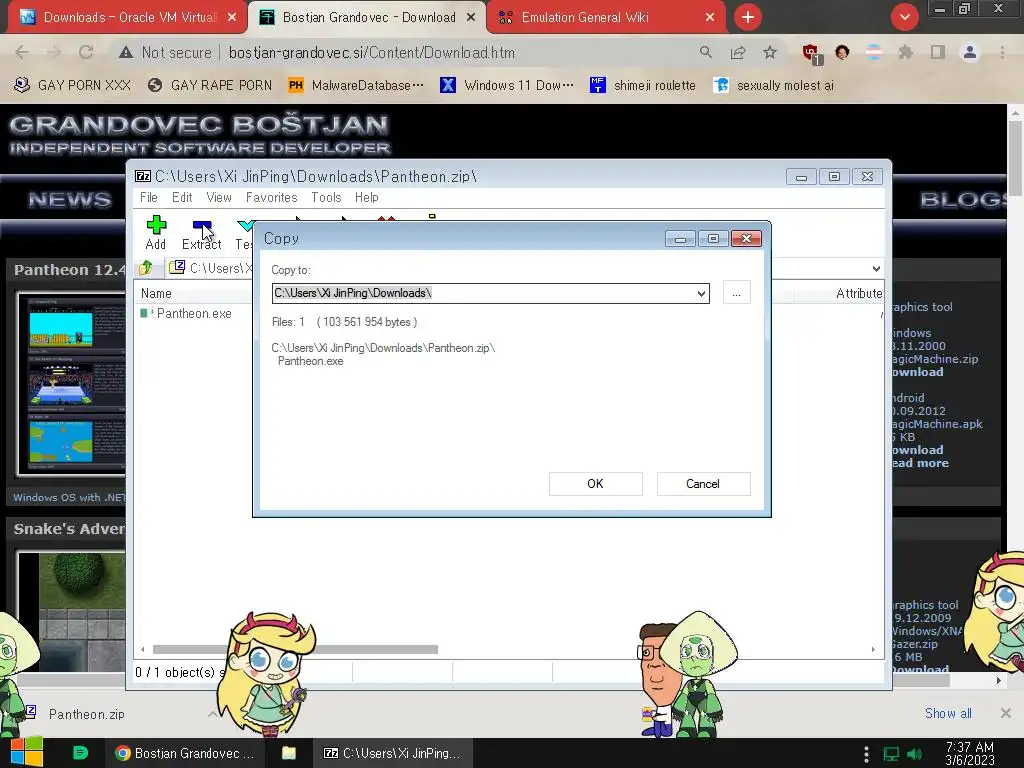Click the volume icon in system tray

pos(914,754)
